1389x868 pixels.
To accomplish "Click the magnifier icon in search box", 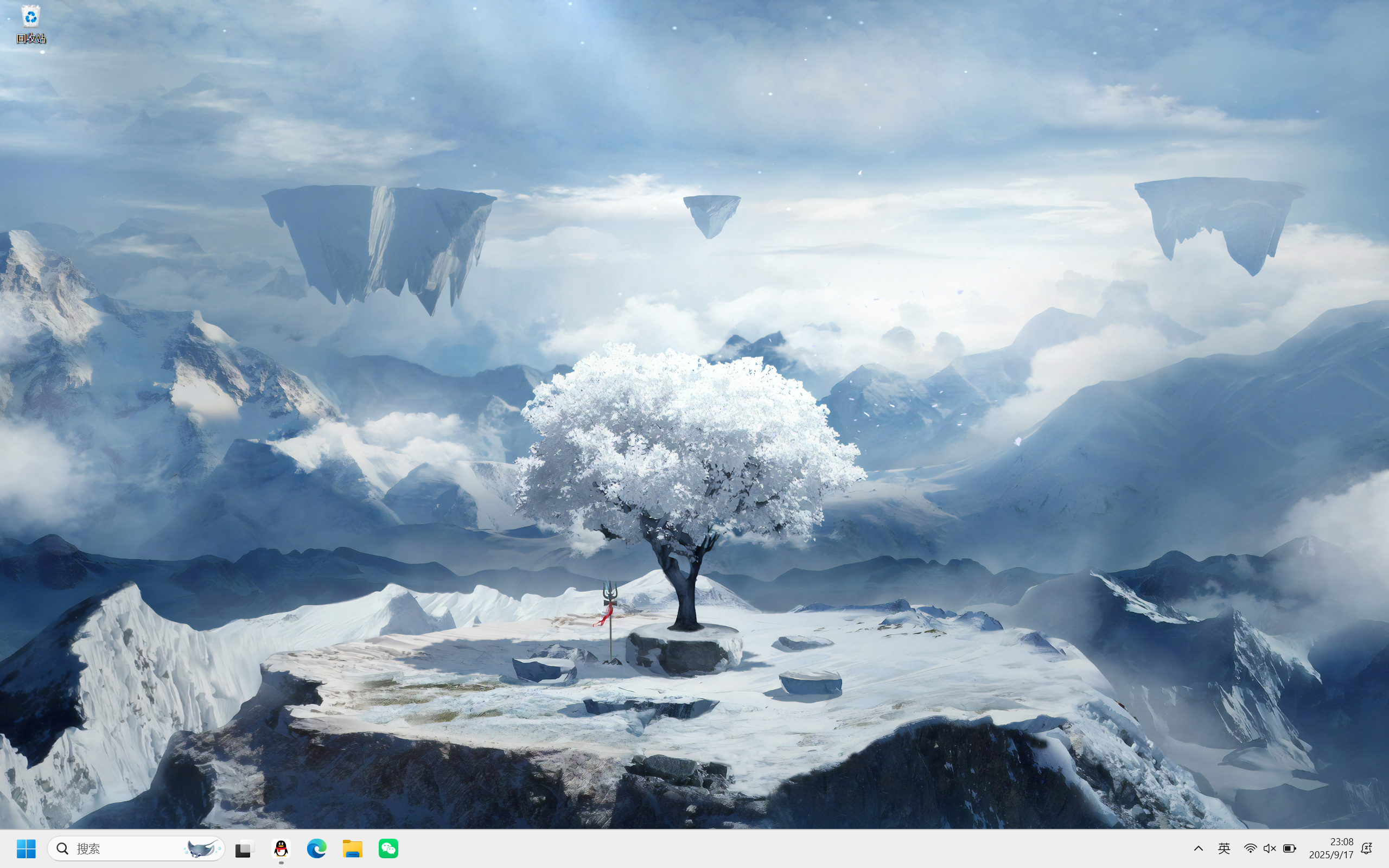I will [x=62, y=848].
